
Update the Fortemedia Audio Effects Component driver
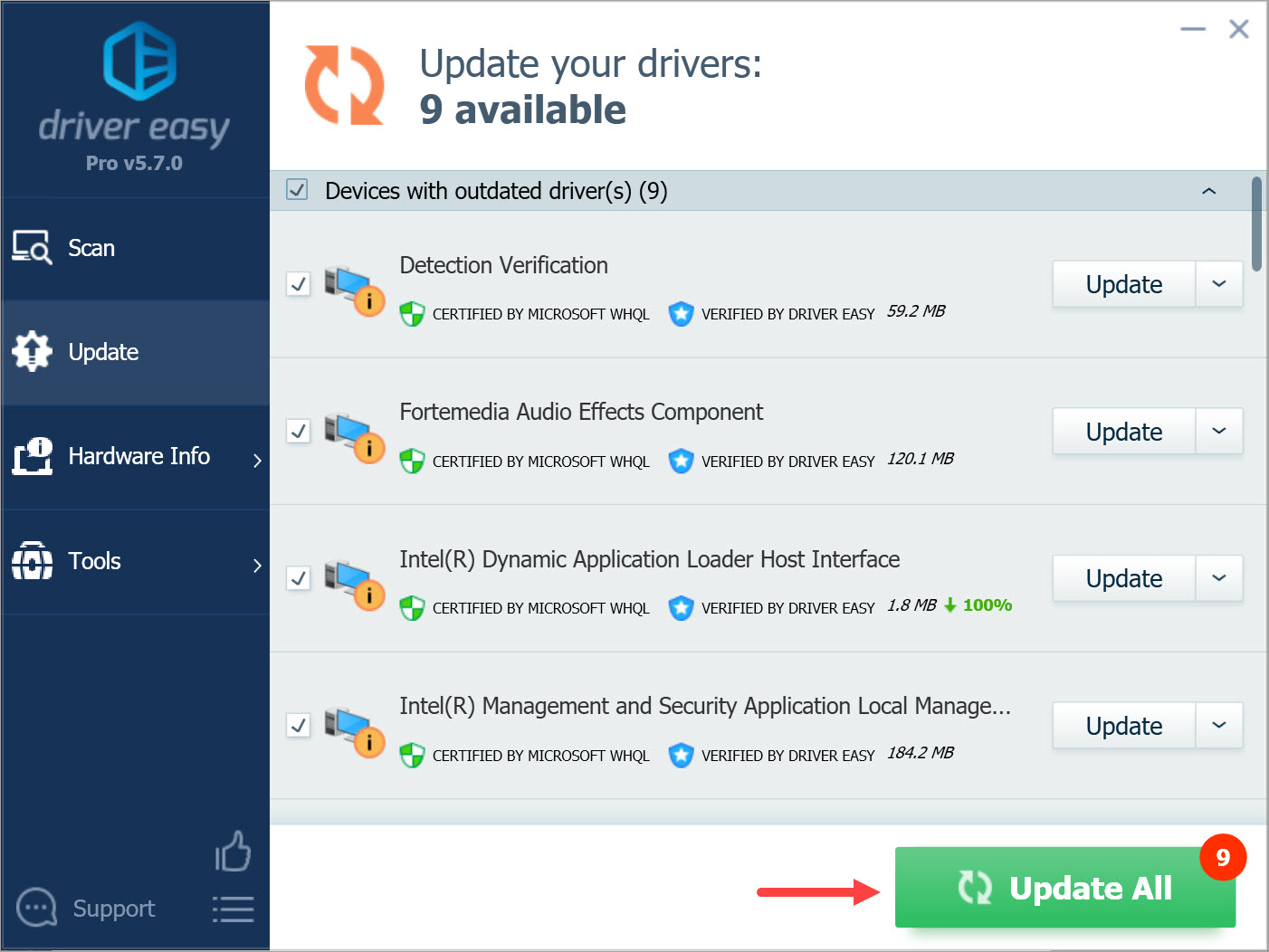tap(1123, 432)
